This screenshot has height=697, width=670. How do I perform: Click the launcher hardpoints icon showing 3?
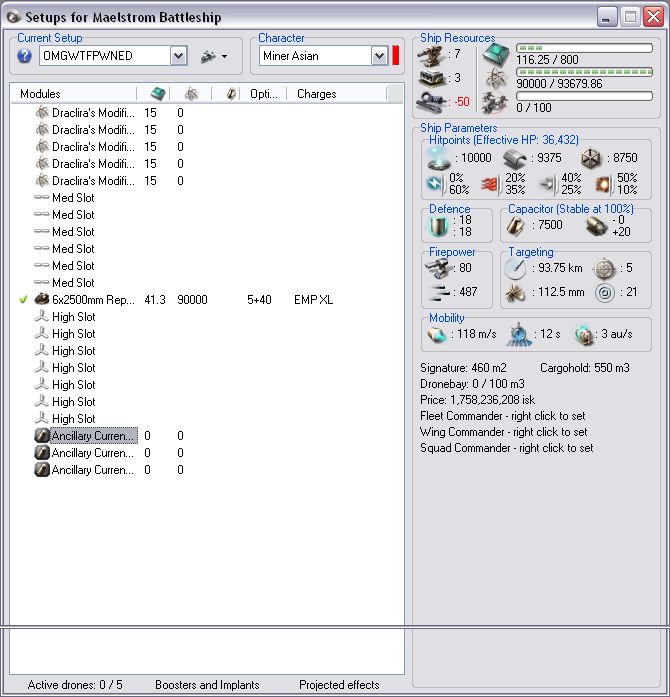click(x=432, y=79)
